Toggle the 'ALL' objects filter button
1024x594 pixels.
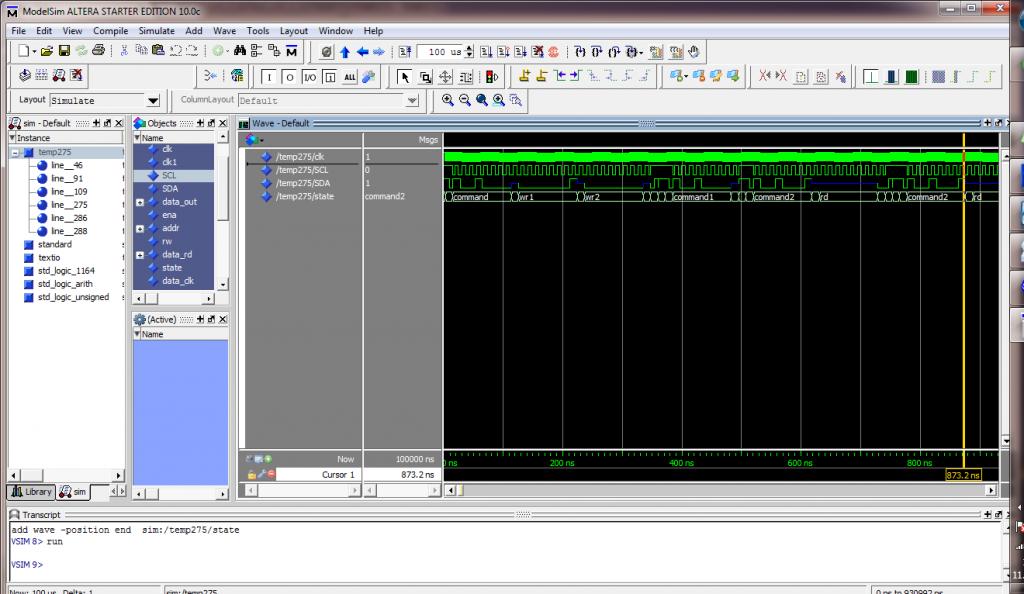[x=350, y=76]
